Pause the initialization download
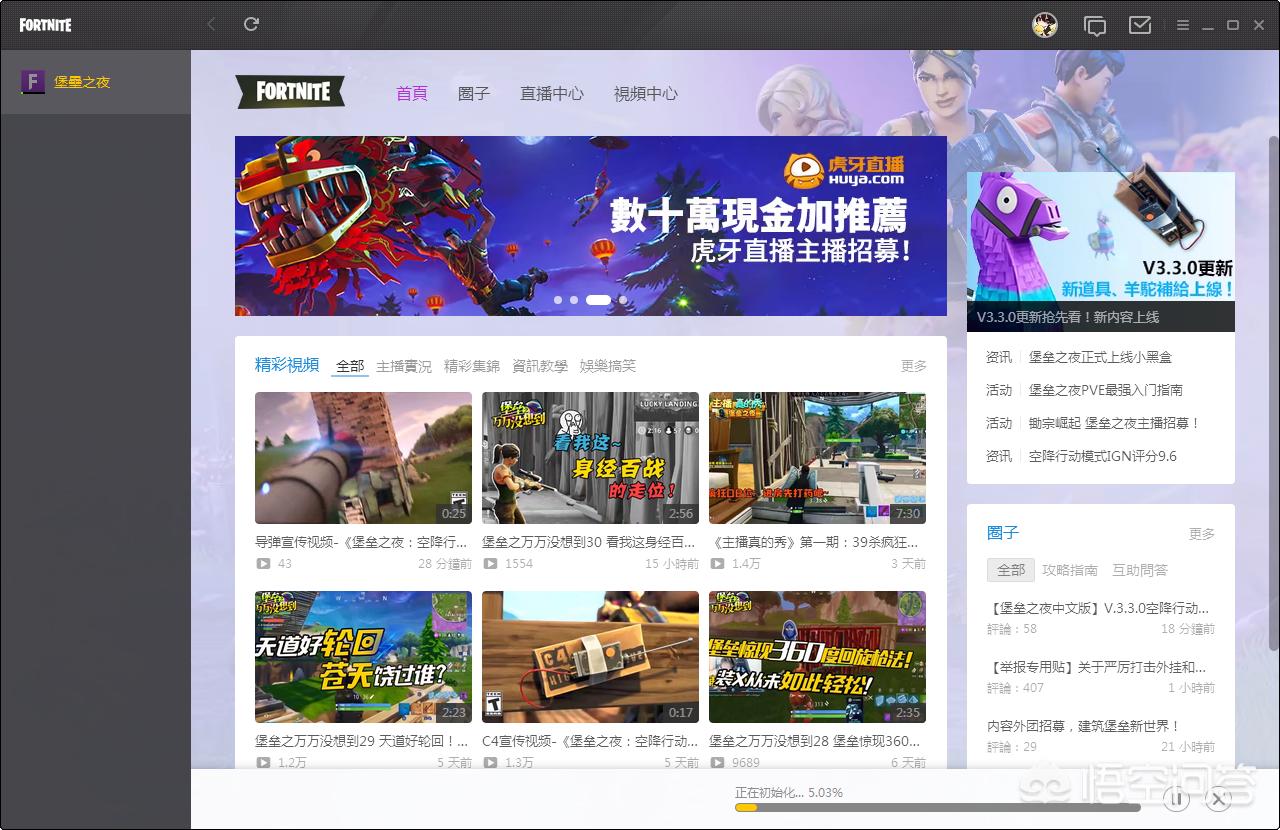The image size is (1280, 830). coord(1176,799)
